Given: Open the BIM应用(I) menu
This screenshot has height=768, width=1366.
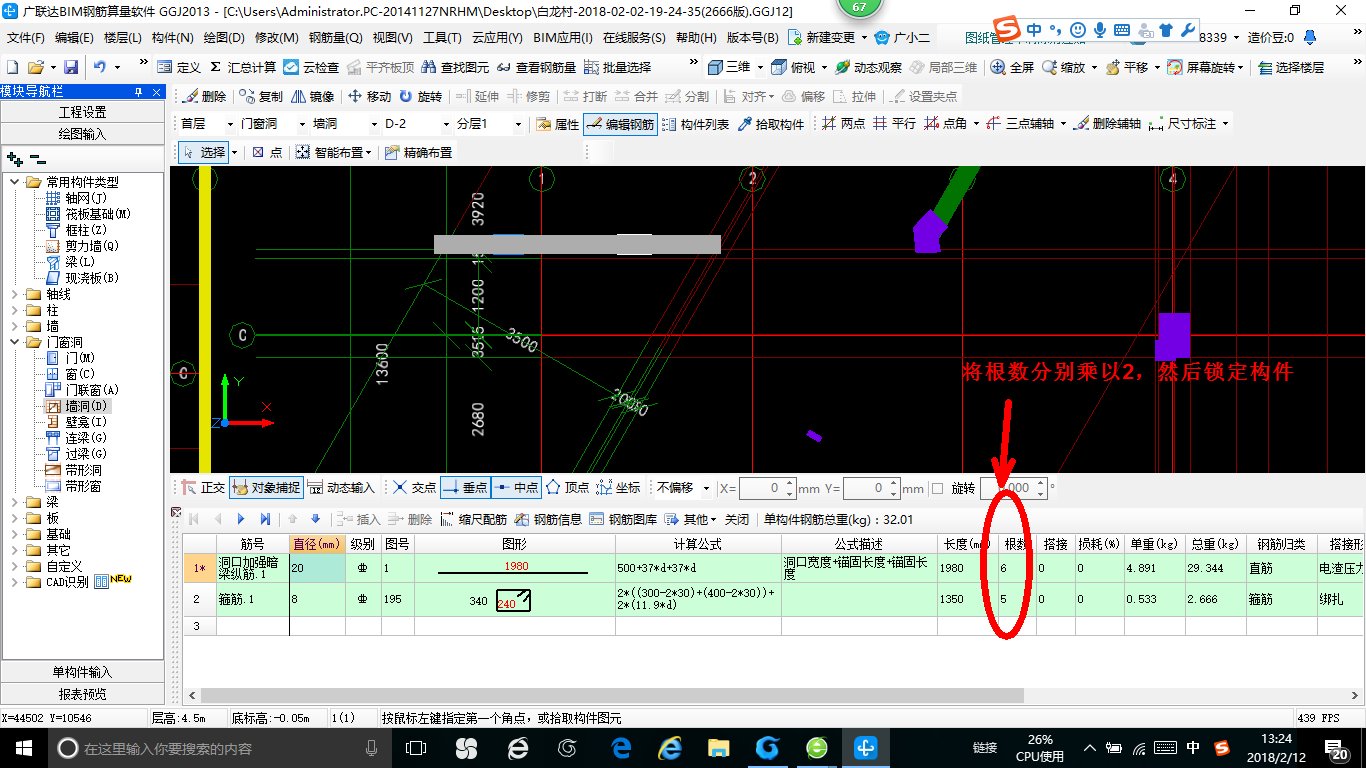Looking at the screenshot, I should 563,38.
